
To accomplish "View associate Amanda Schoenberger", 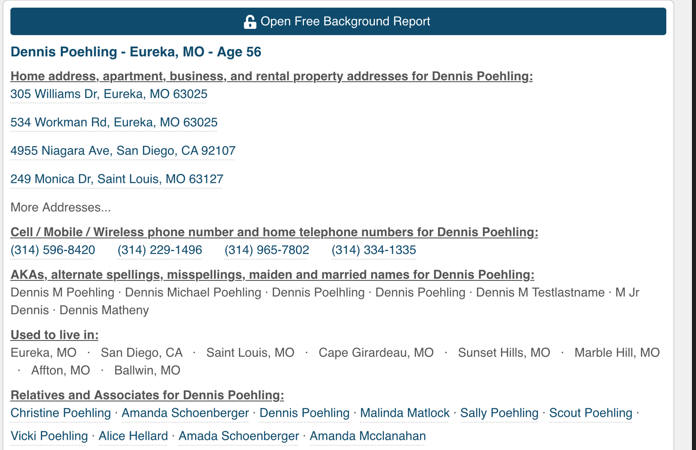I will [185, 413].
